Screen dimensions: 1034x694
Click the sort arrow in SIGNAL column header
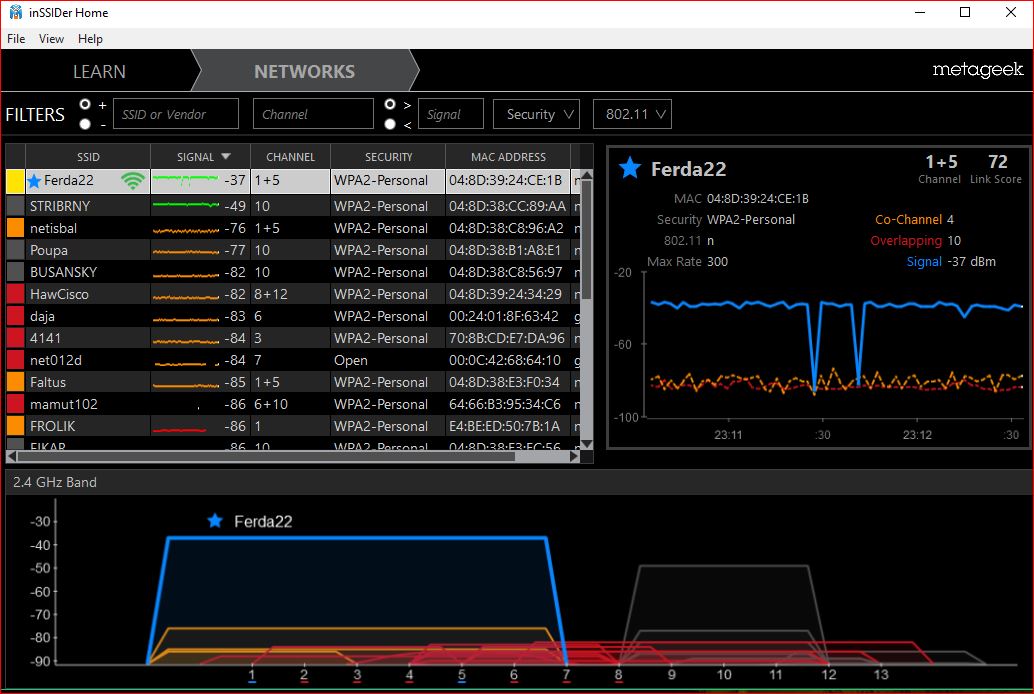(x=226, y=157)
